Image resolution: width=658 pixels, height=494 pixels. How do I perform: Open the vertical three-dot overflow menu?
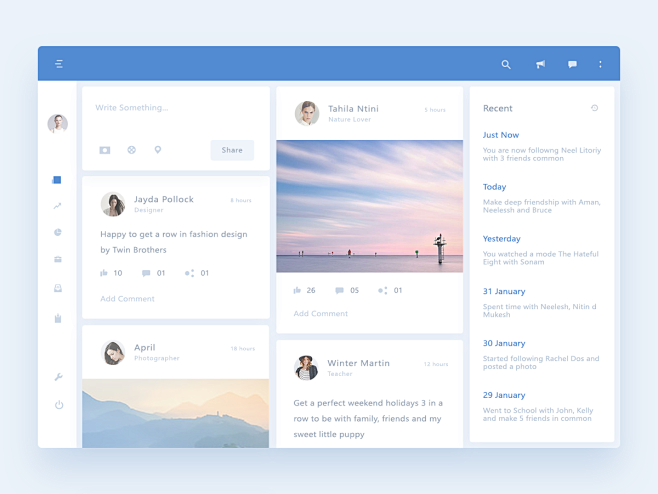pyautogui.click(x=600, y=64)
